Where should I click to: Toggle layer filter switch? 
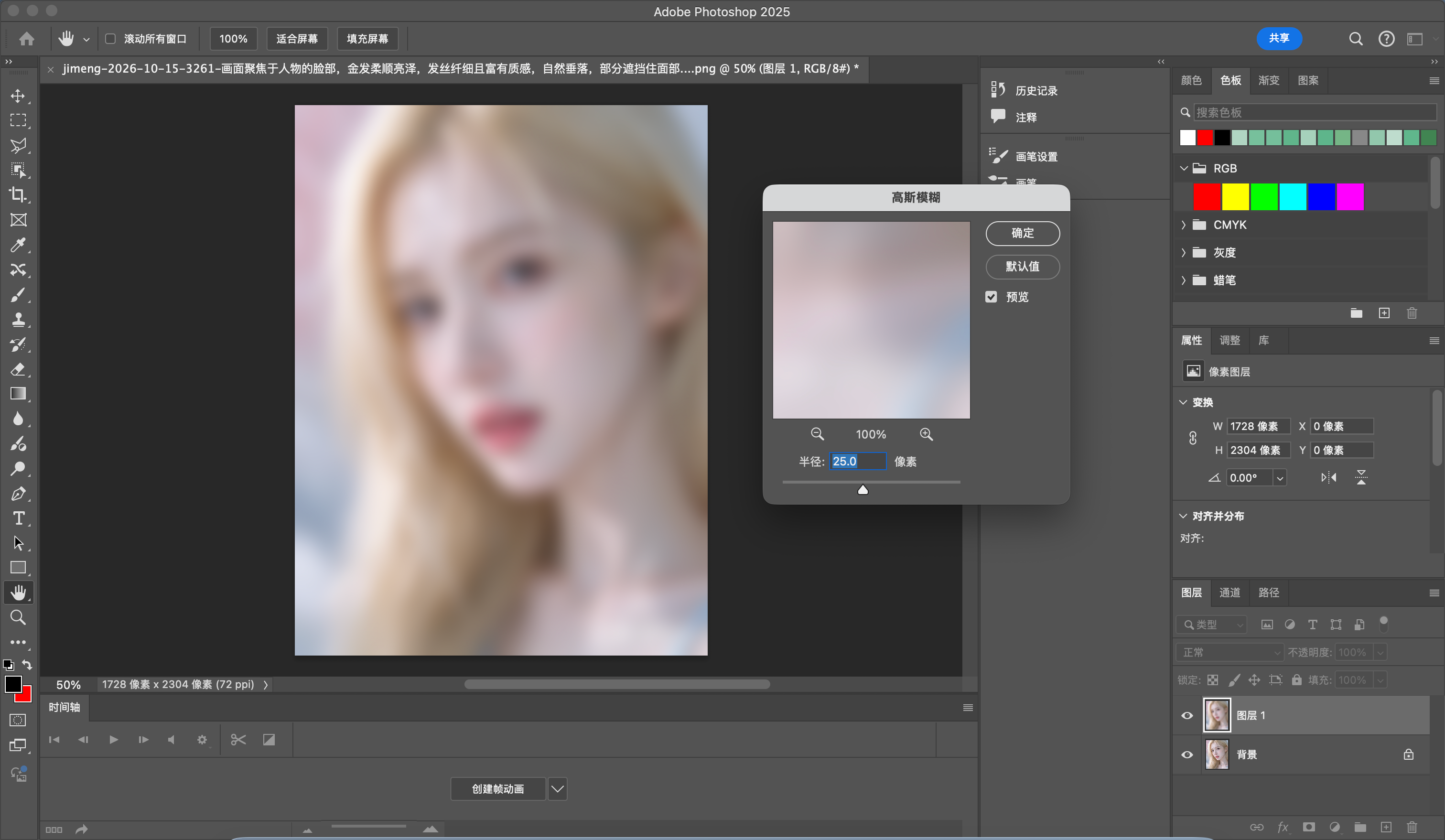point(1383,624)
